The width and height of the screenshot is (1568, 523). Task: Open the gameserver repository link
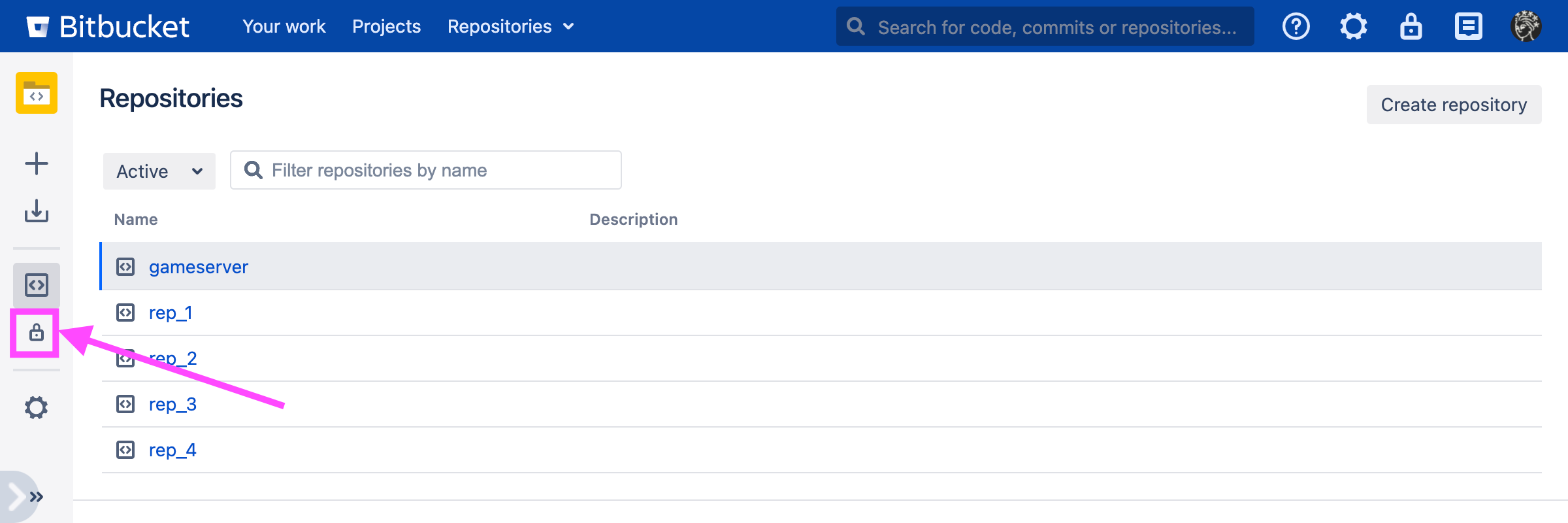pos(198,267)
